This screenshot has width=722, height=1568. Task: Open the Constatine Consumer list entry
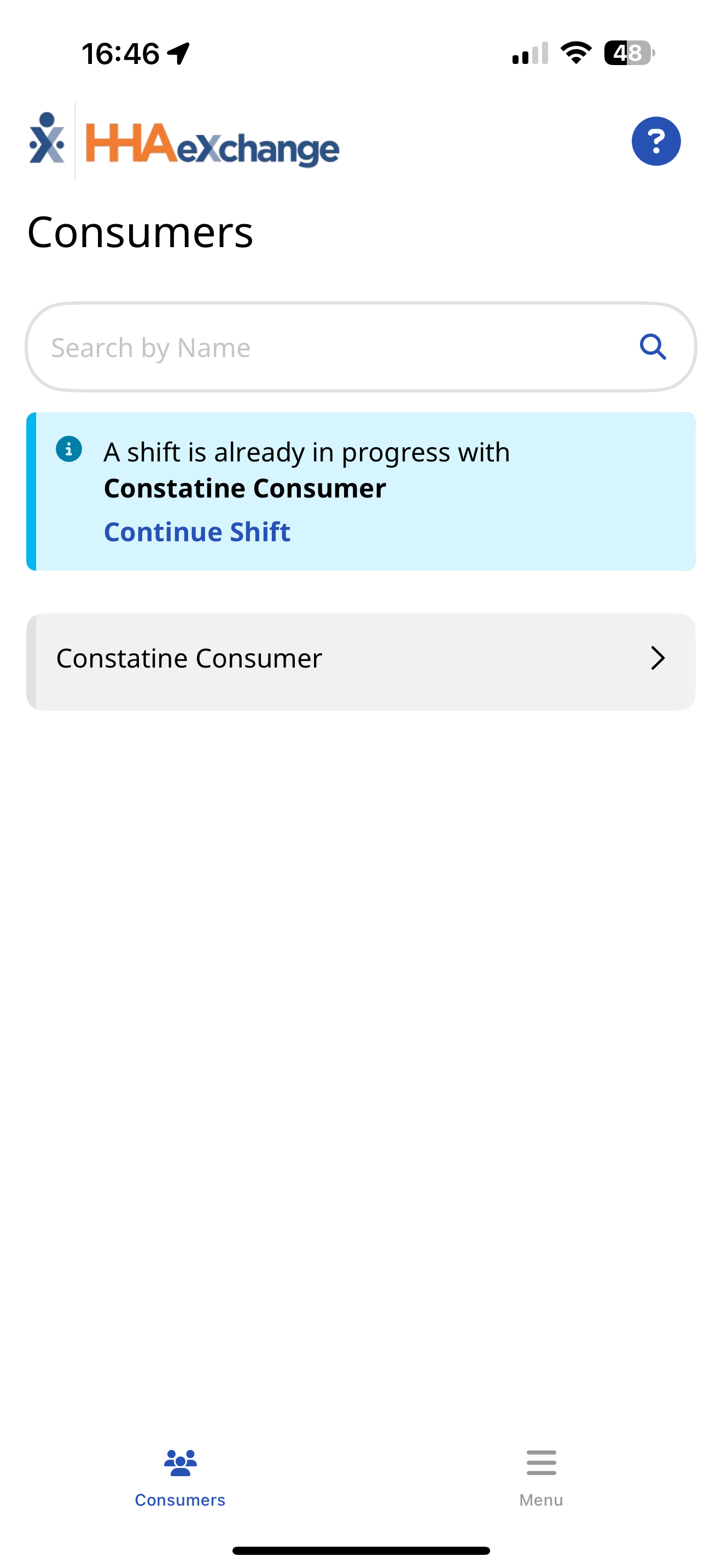(189, 658)
